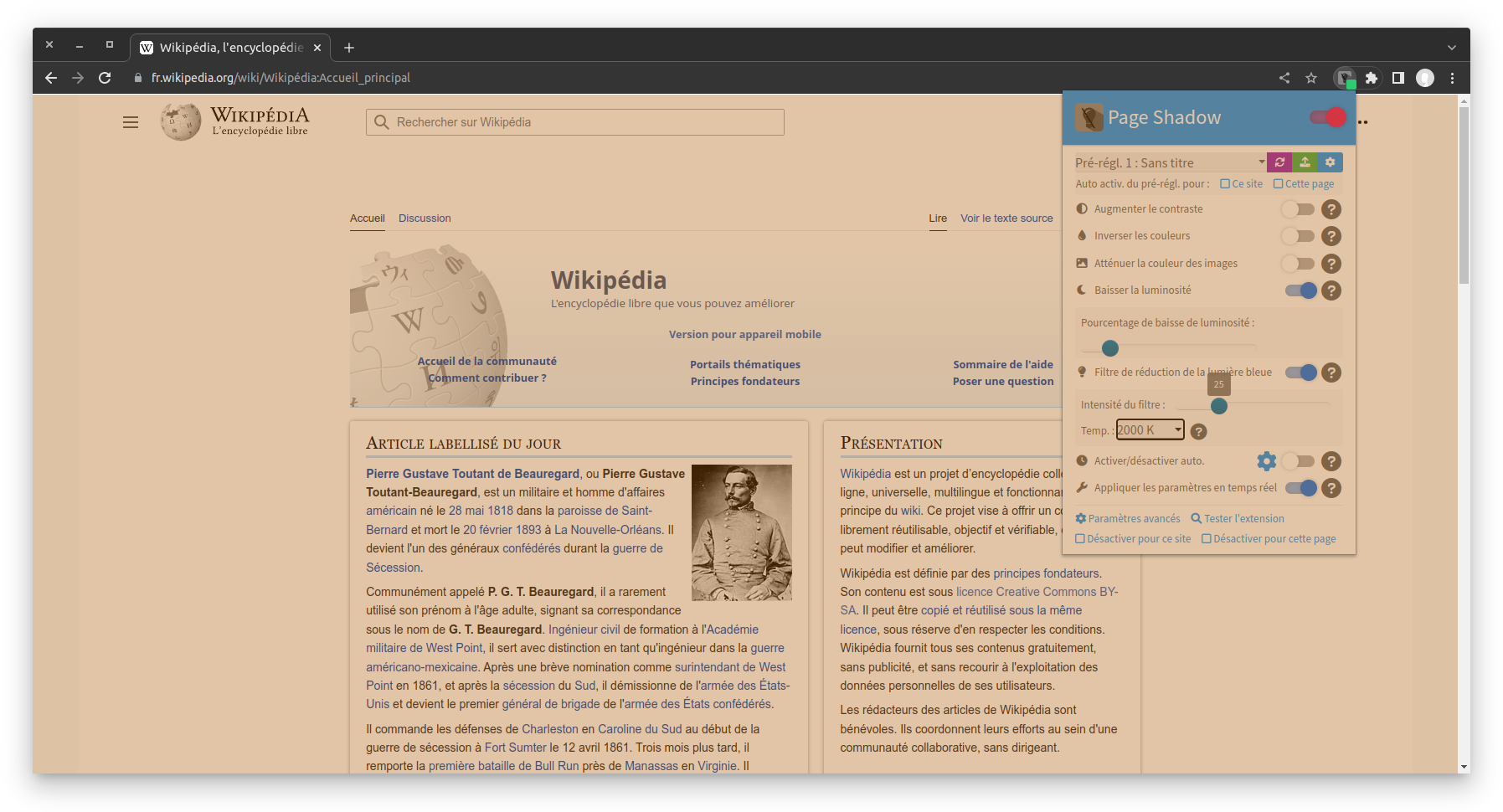
Task: Click the Beauregard portrait thumbnail
Action: [x=742, y=532]
